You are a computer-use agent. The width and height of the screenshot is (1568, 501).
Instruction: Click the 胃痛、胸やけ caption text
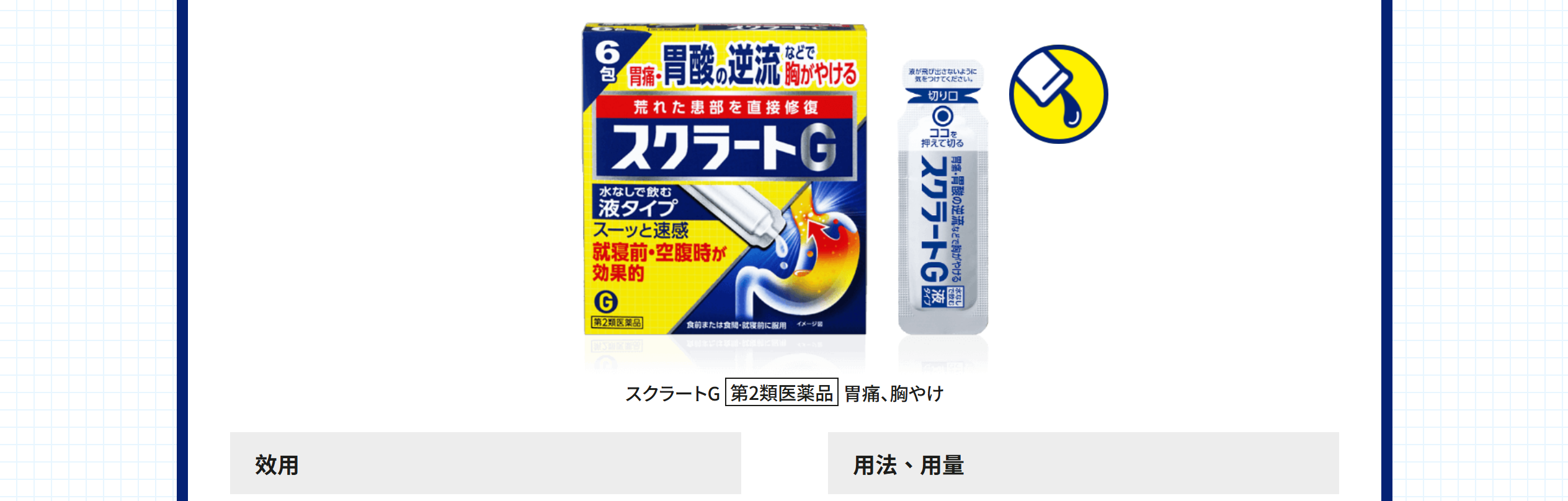pos(894,393)
